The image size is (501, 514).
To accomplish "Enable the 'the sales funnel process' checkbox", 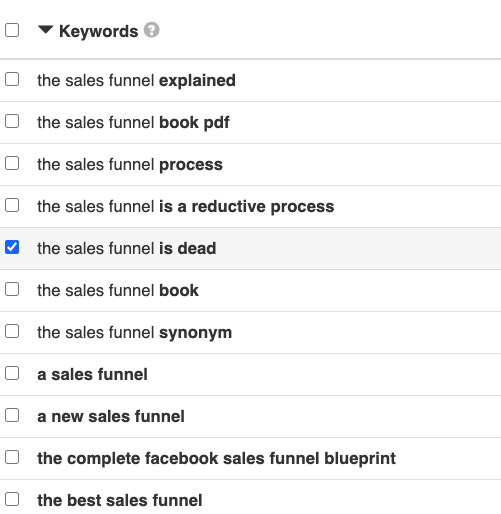I will [12, 163].
